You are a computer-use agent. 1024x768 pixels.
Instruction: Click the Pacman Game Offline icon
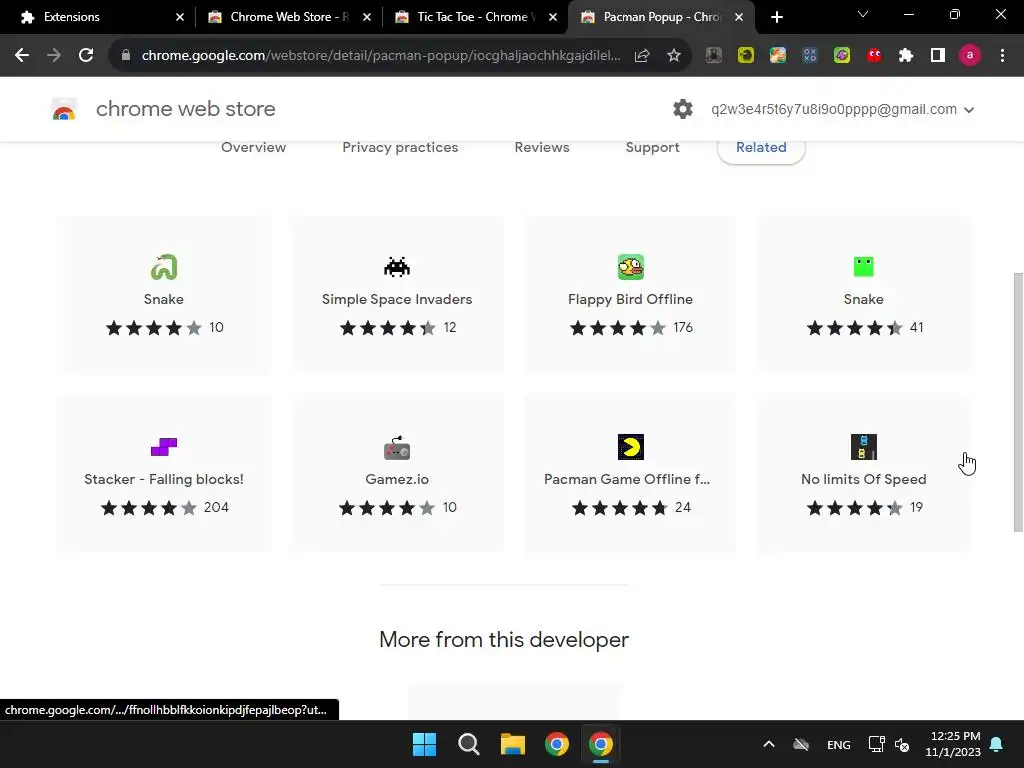pyautogui.click(x=631, y=447)
